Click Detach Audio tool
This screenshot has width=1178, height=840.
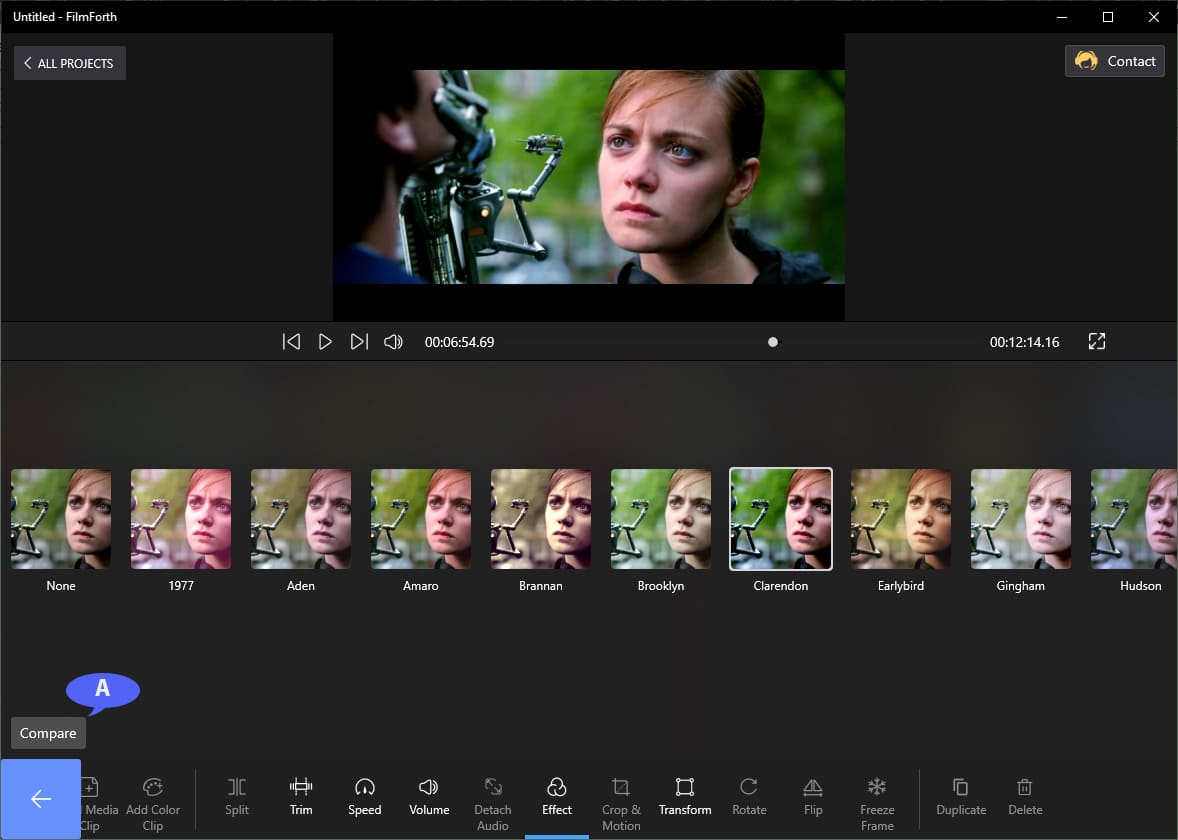493,805
